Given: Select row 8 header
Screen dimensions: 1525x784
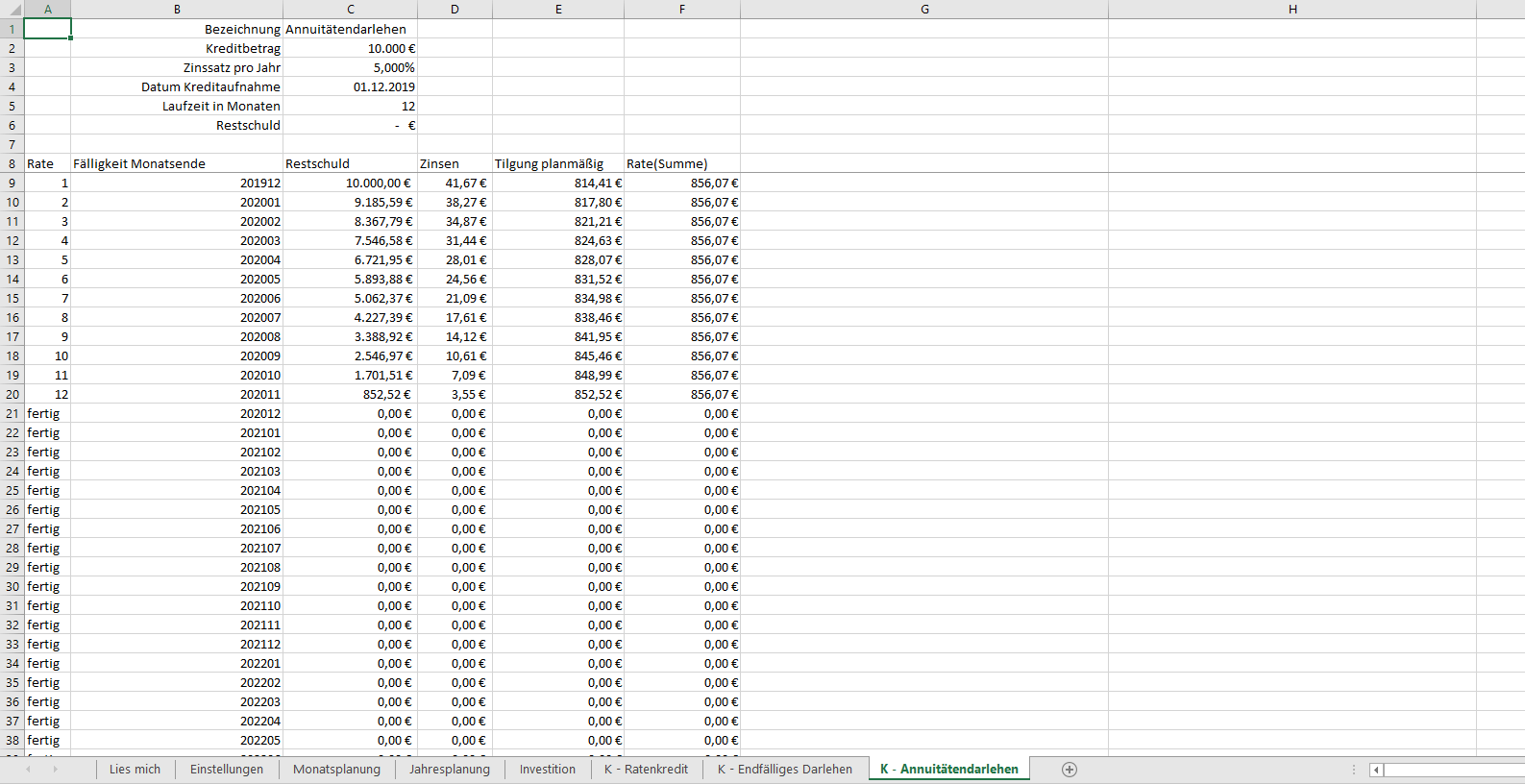Looking at the screenshot, I should (12, 163).
